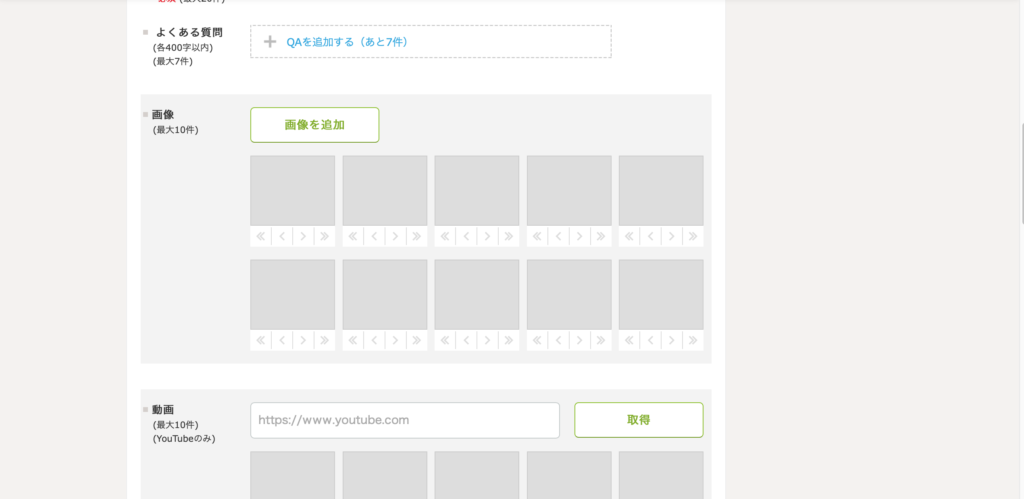Click move-right arrow under first image slot

[x=303, y=237]
